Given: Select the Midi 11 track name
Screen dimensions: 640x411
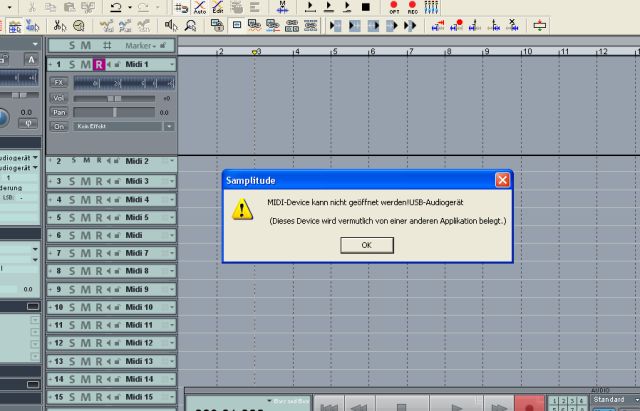Looking at the screenshot, I should click(x=139, y=325).
